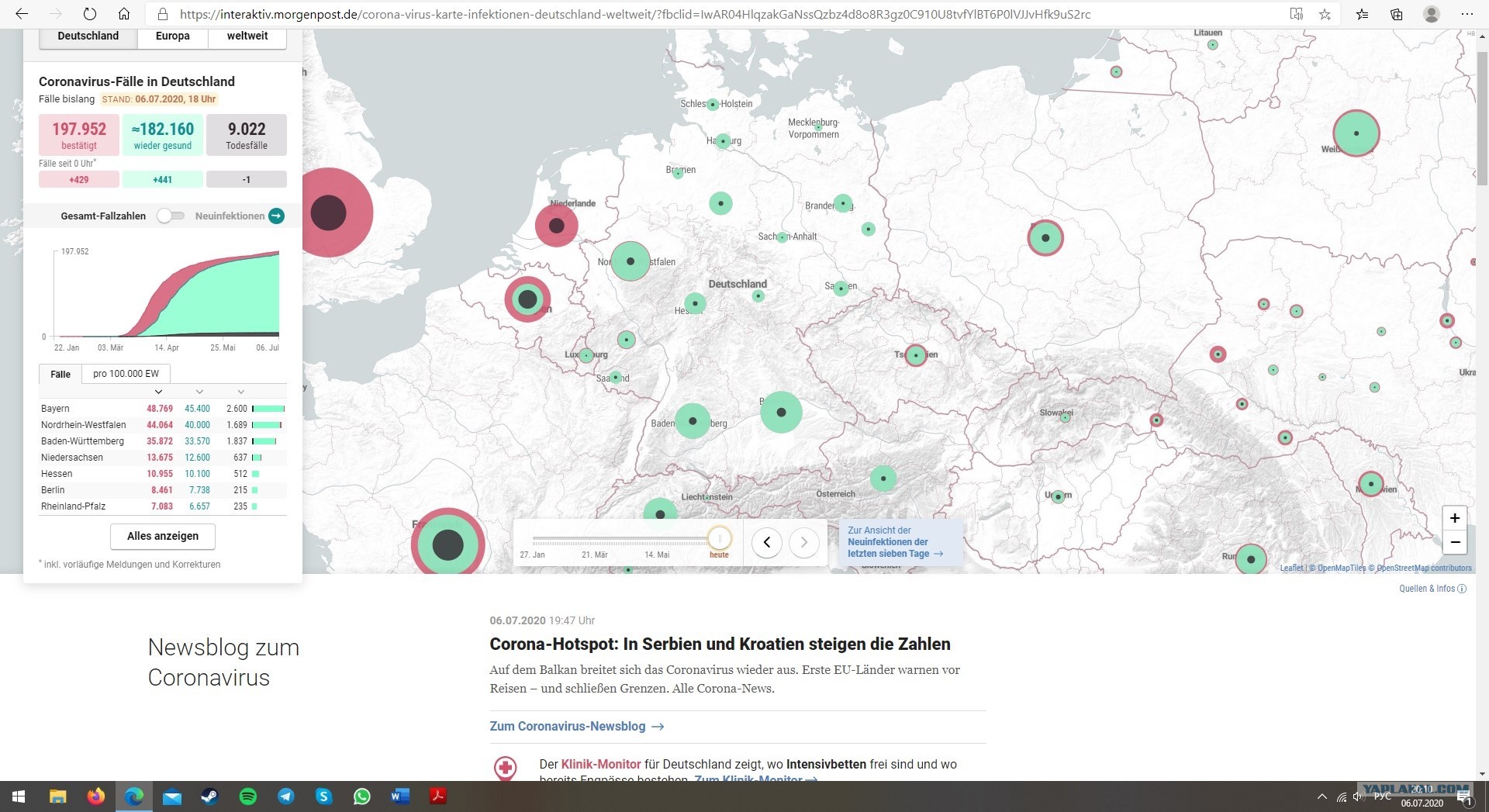Click the 197.952 bestätigt stat box
Image resolution: width=1489 pixels, height=812 pixels.
[x=79, y=135]
